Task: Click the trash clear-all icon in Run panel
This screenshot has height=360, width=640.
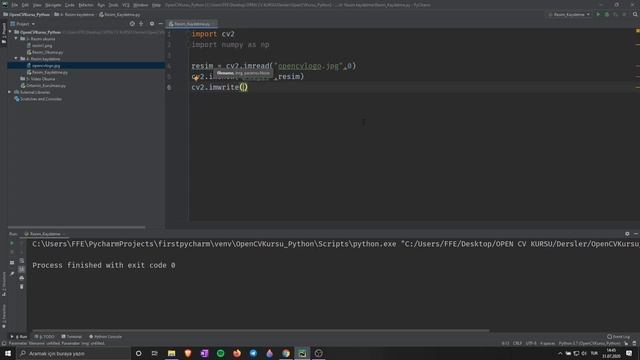Action: (x=22, y=287)
